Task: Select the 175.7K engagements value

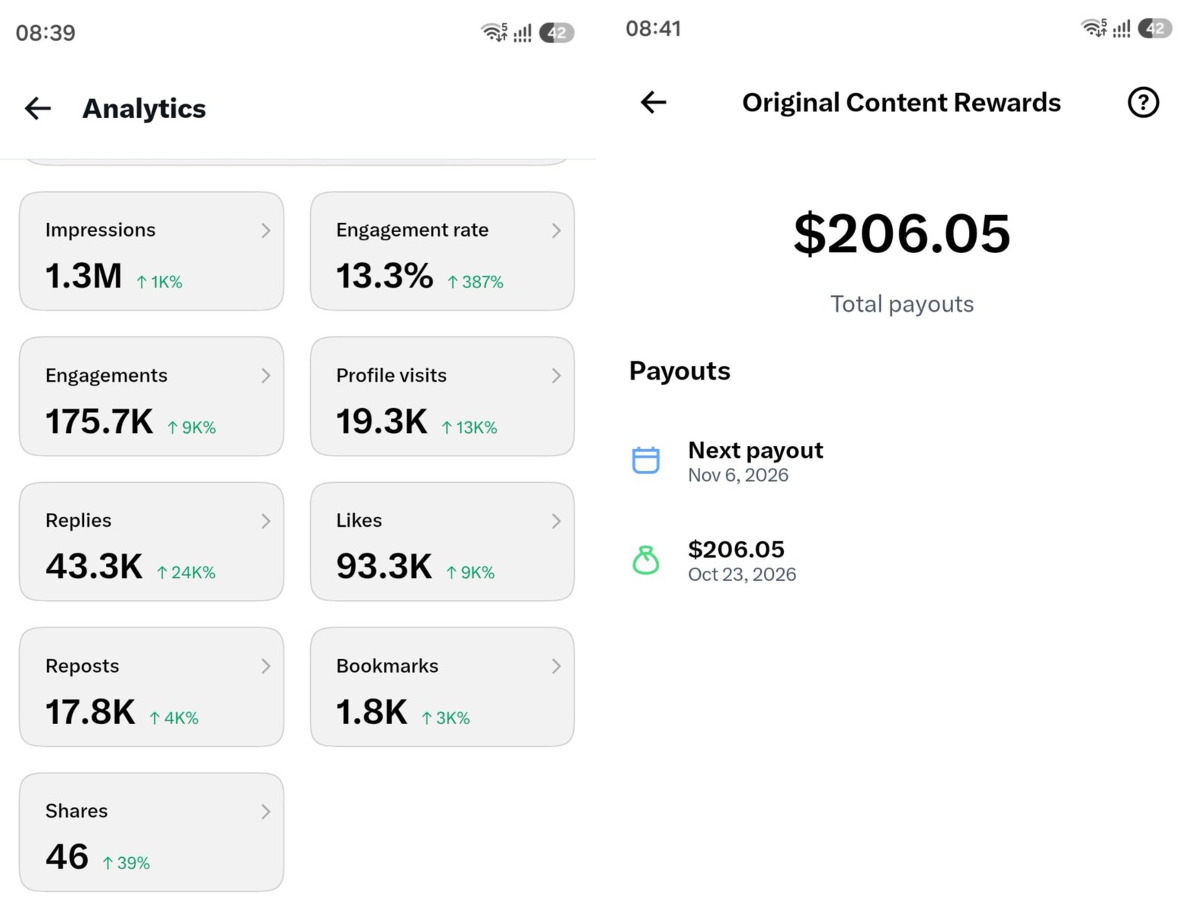Action: [99, 421]
